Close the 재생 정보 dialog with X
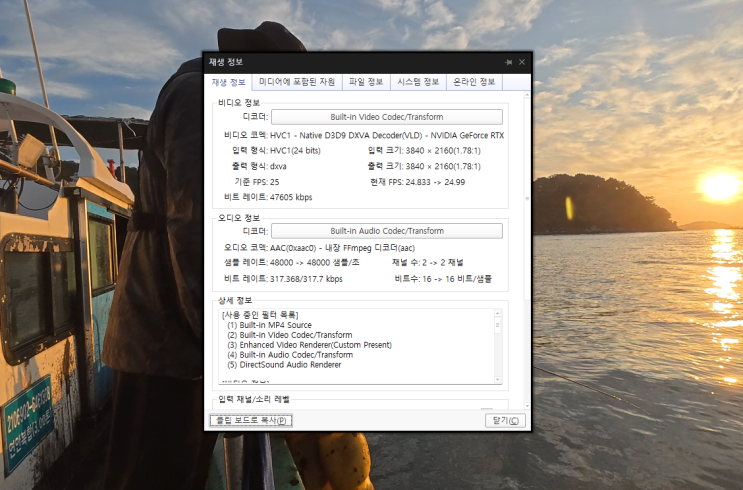The height and width of the screenshot is (490, 743). 522,62
